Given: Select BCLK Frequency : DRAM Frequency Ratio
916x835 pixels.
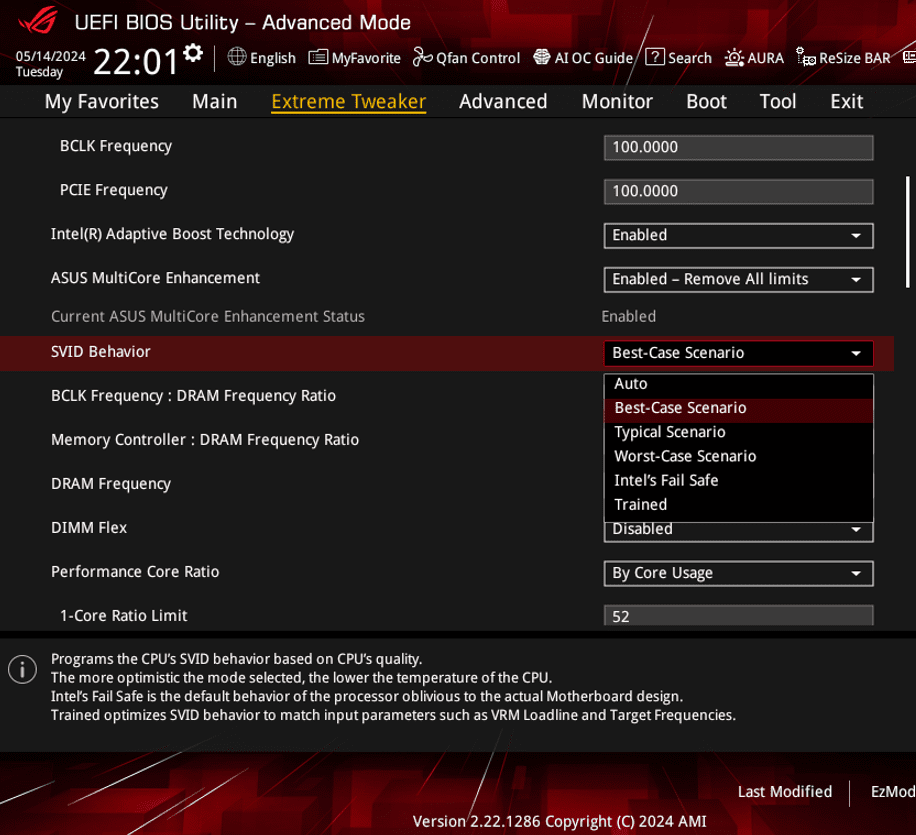Looking at the screenshot, I should click(x=193, y=396).
